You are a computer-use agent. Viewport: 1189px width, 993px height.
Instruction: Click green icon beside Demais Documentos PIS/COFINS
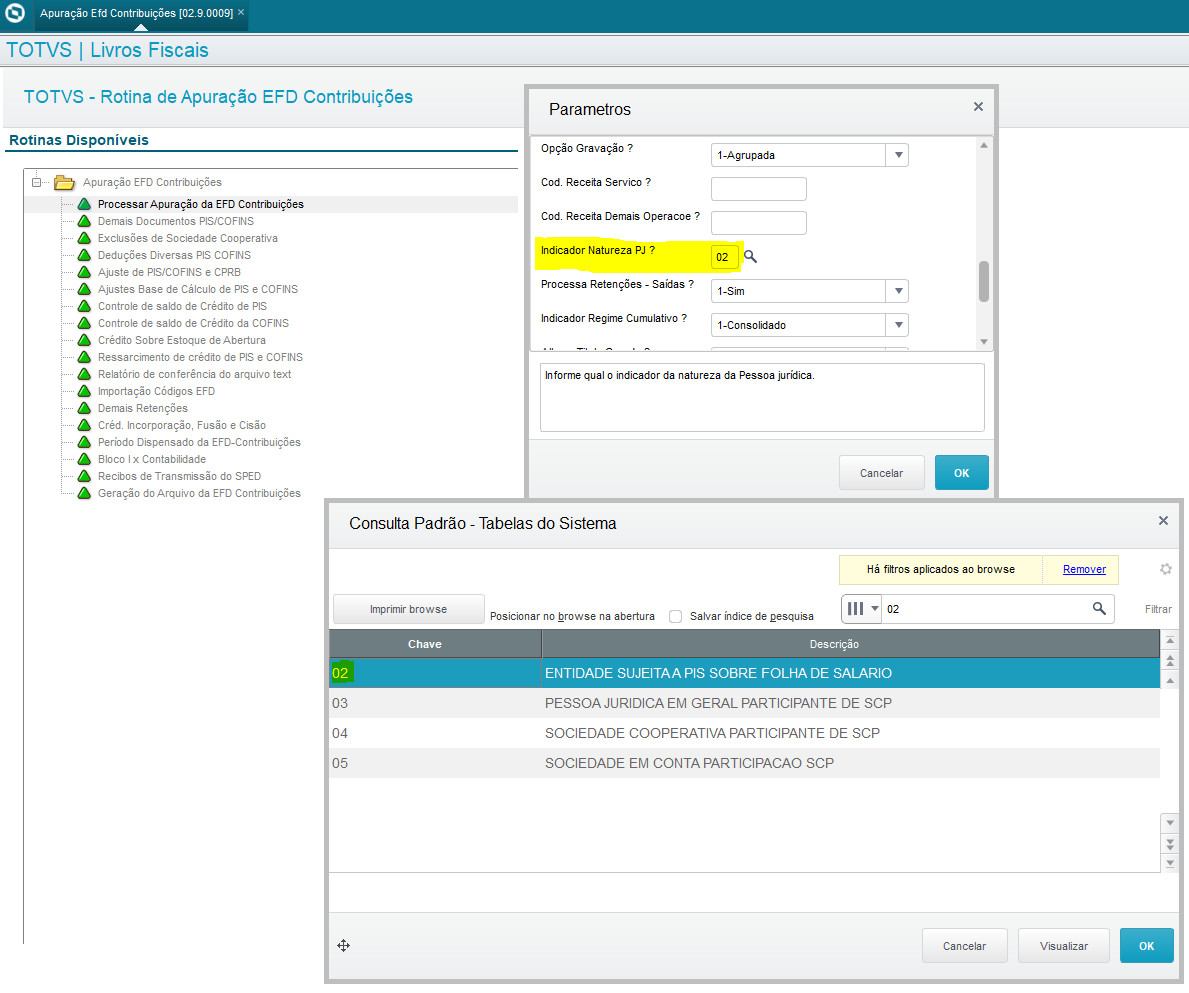(84, 221)
